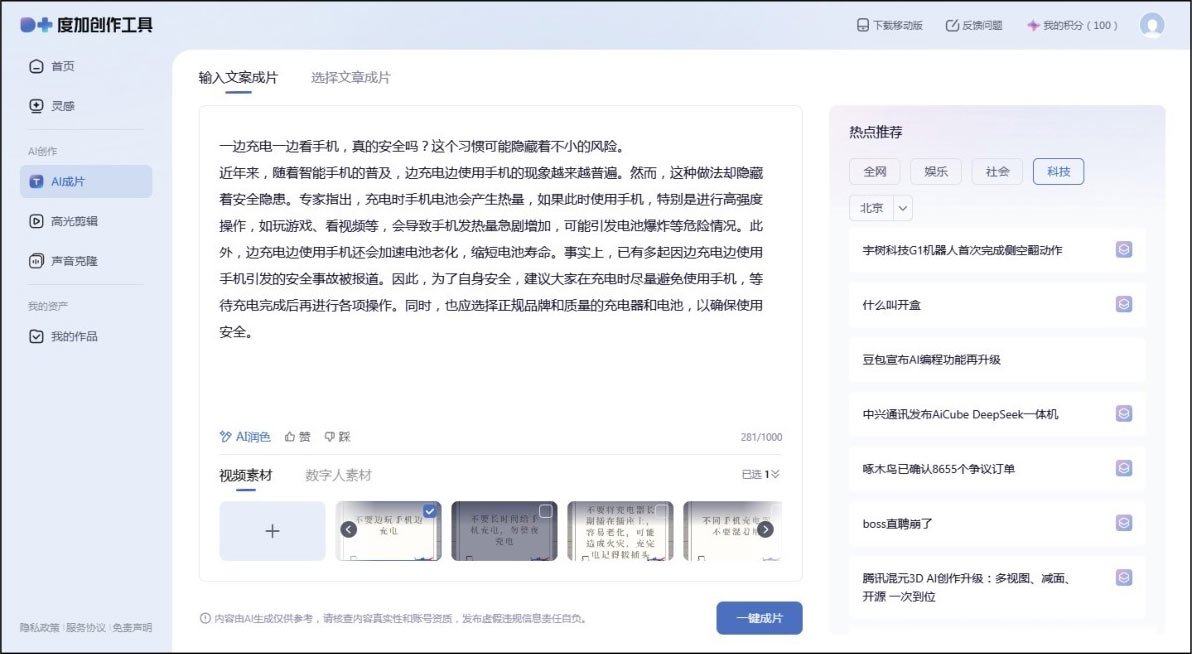This screenshot has width=1192, height=654.
Task: Click the thumbs-up 赞 icon
Action: coord(291,437)
